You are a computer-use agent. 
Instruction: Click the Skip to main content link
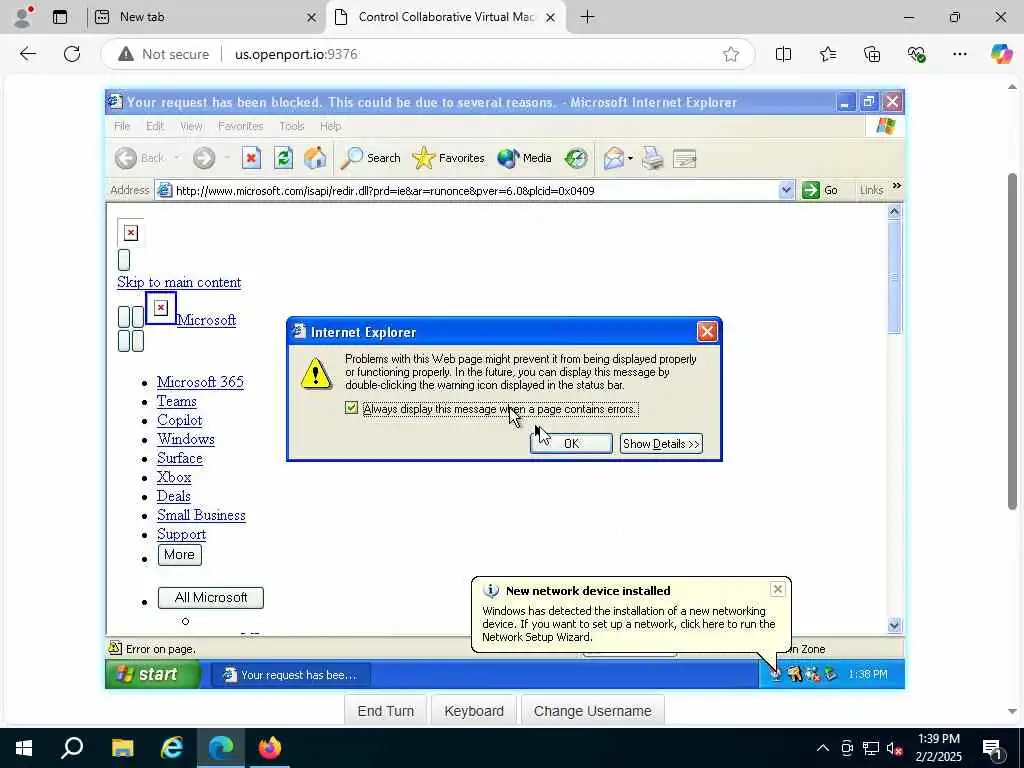[x=179, y=282]
